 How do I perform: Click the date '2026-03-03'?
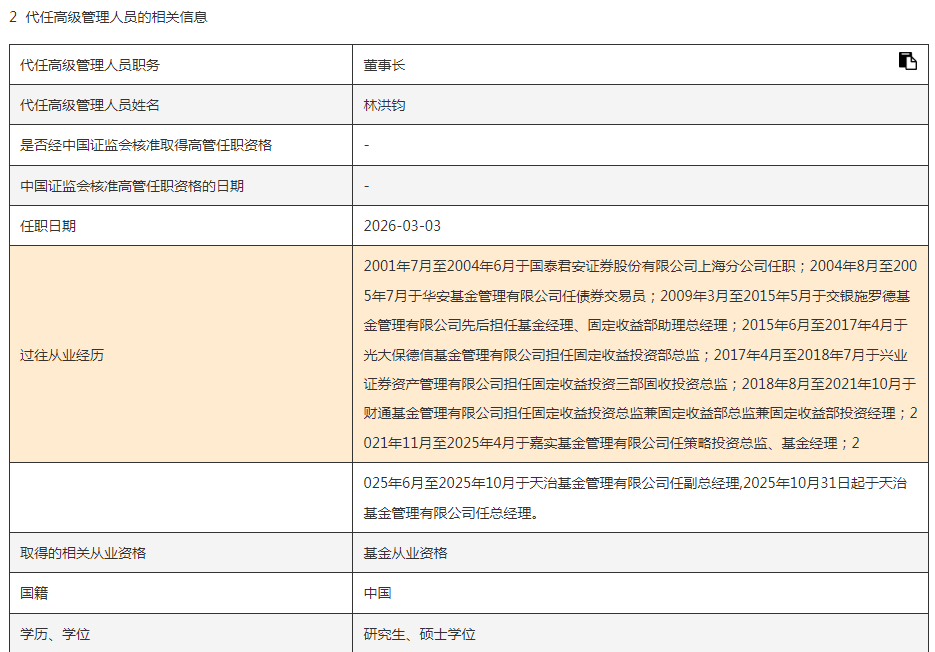tap(403, 226)
